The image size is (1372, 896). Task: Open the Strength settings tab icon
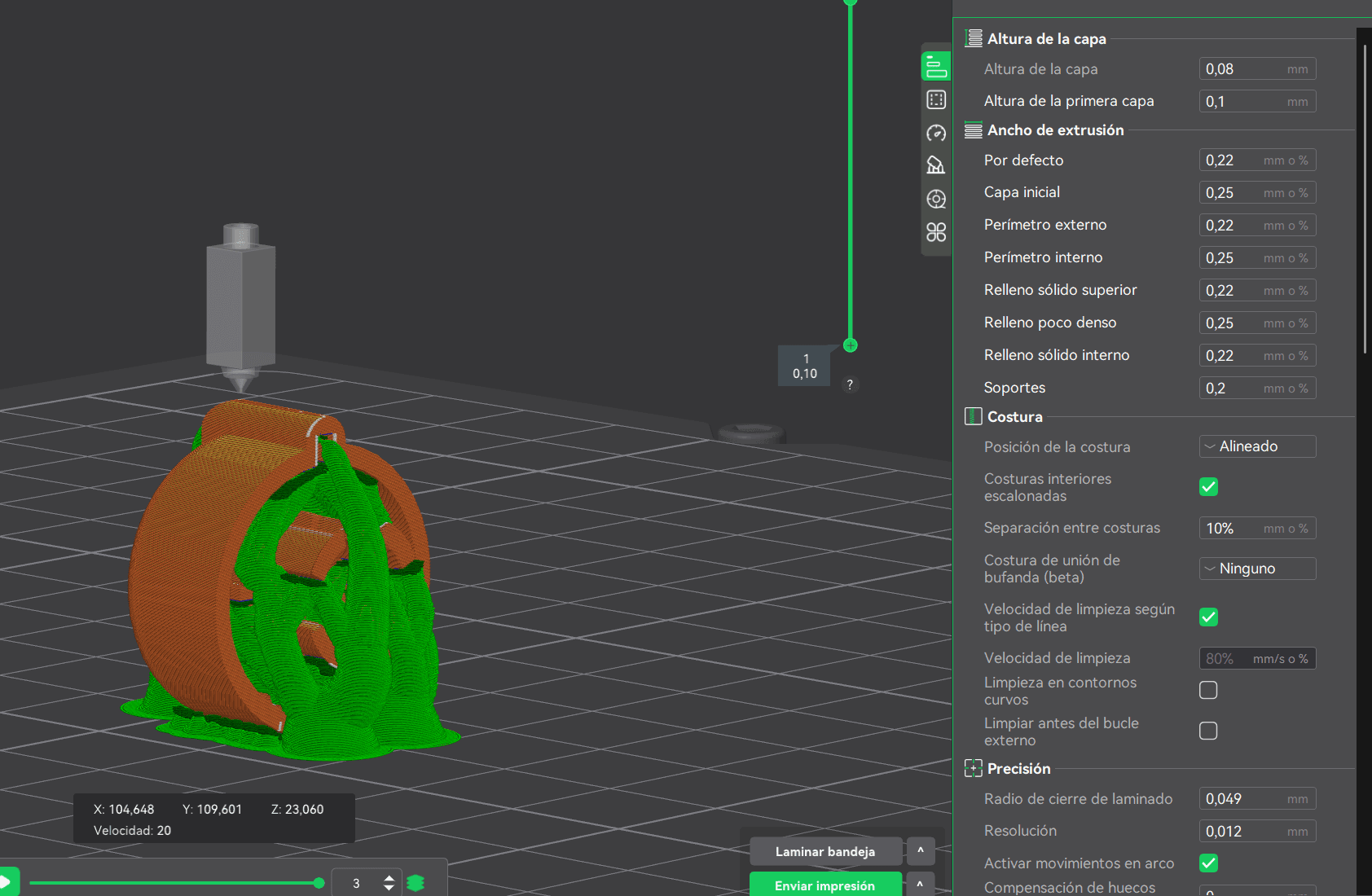click(936, 99)
